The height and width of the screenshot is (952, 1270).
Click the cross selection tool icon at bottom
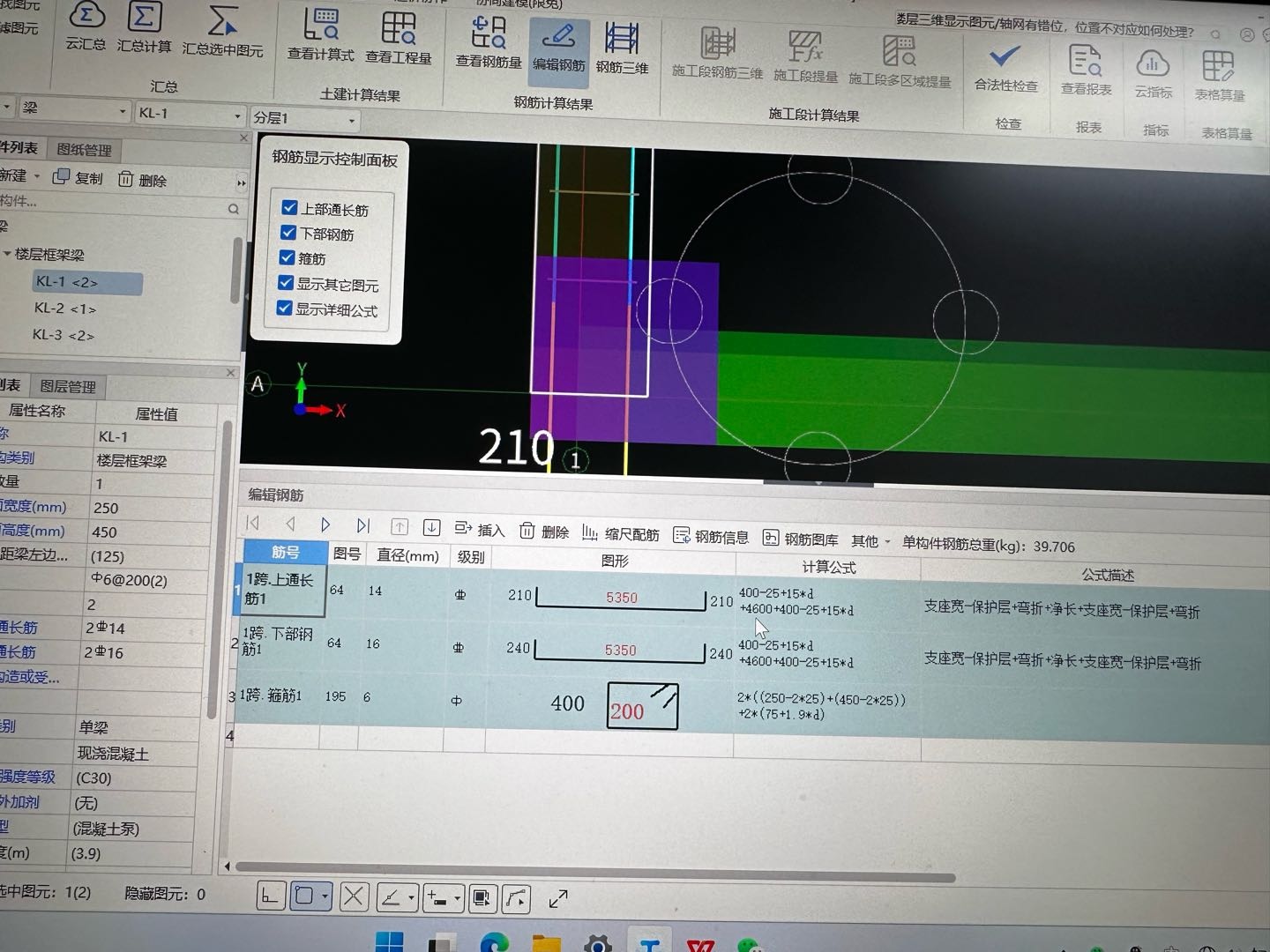(x=353, y=897)
